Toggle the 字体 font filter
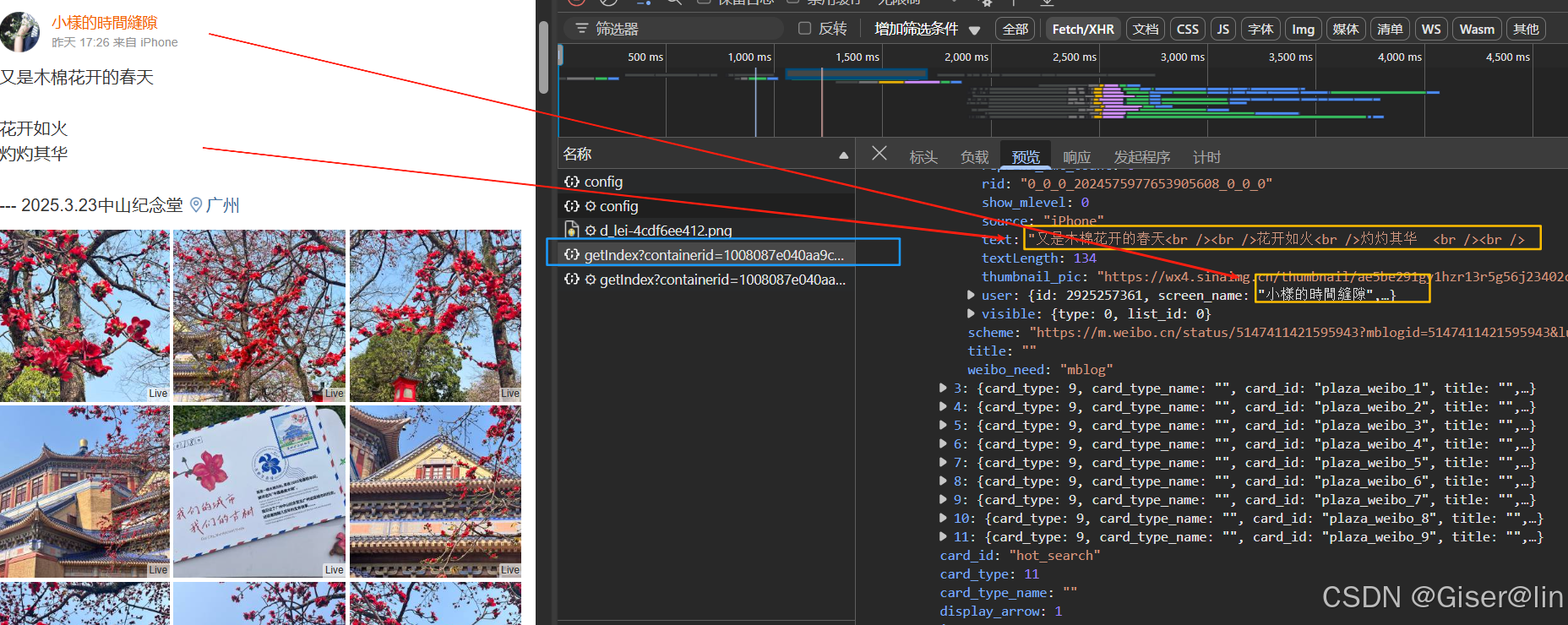 point(1260,29)
